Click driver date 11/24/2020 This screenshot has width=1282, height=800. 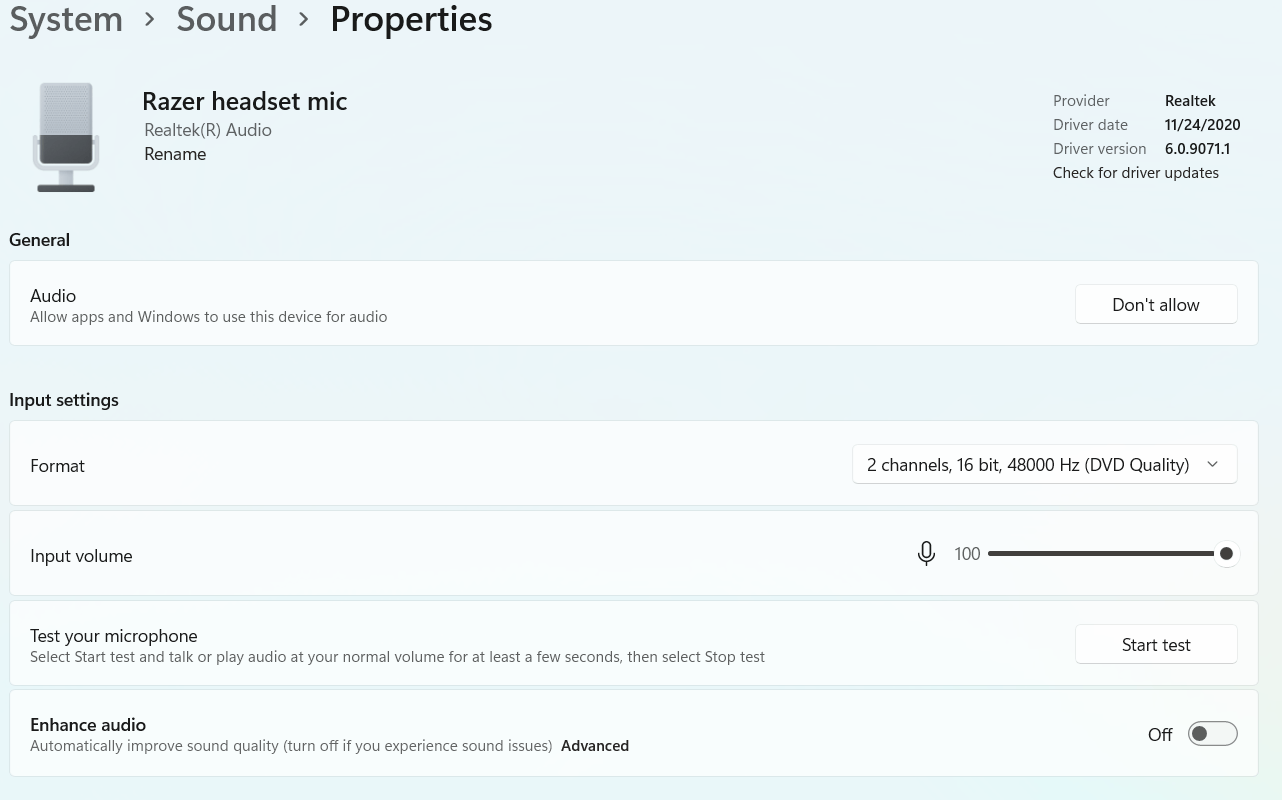click(1202, 125)
